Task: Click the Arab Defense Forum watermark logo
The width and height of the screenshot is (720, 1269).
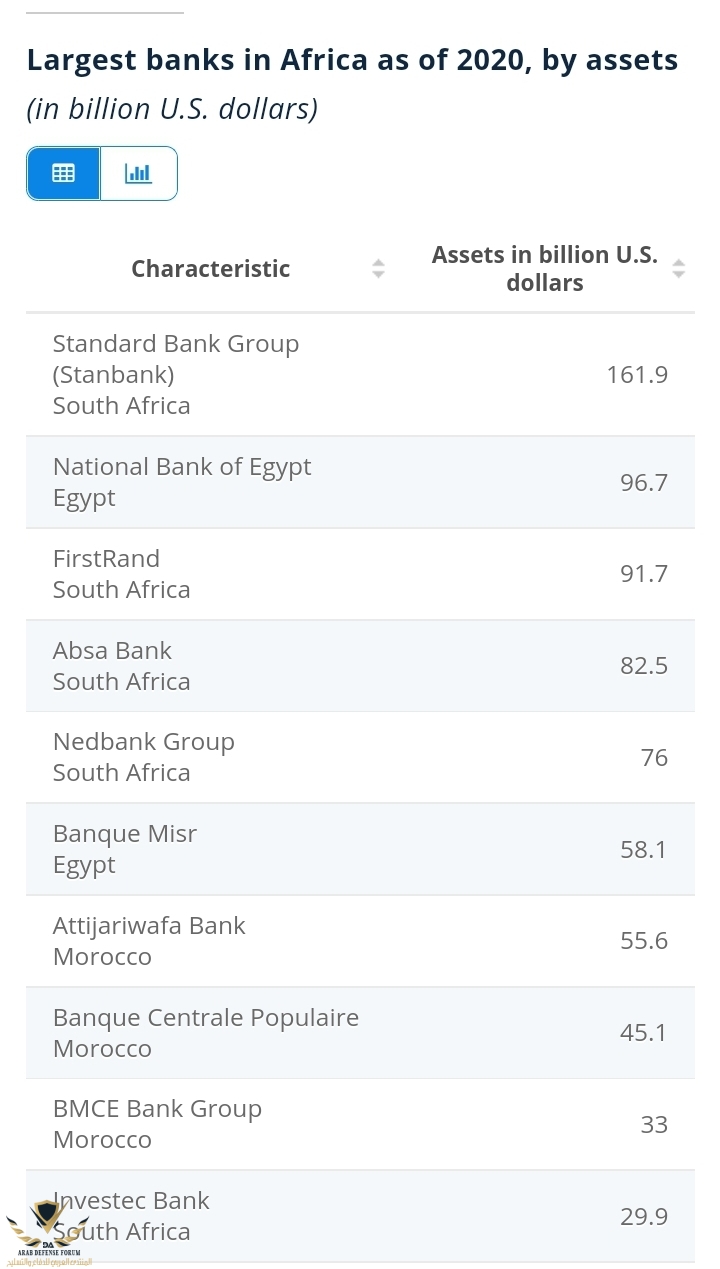Action: point(49,1230)
